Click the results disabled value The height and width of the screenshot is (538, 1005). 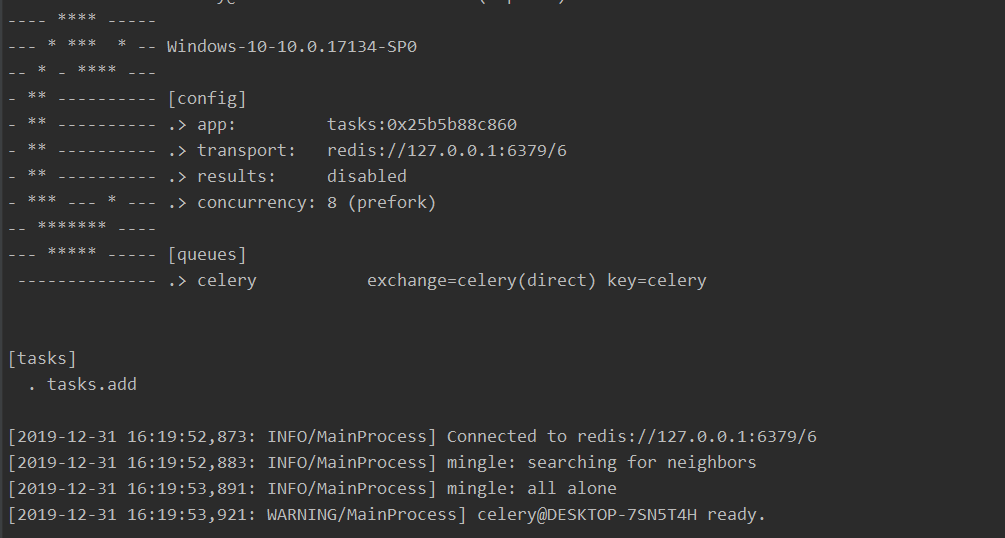click(367, 176)
